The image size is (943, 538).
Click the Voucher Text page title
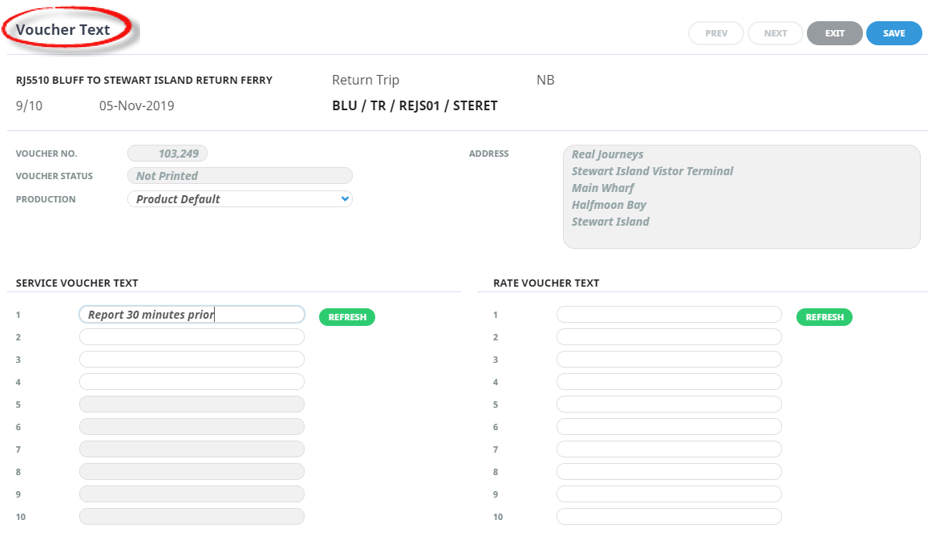tap(63, 30)
